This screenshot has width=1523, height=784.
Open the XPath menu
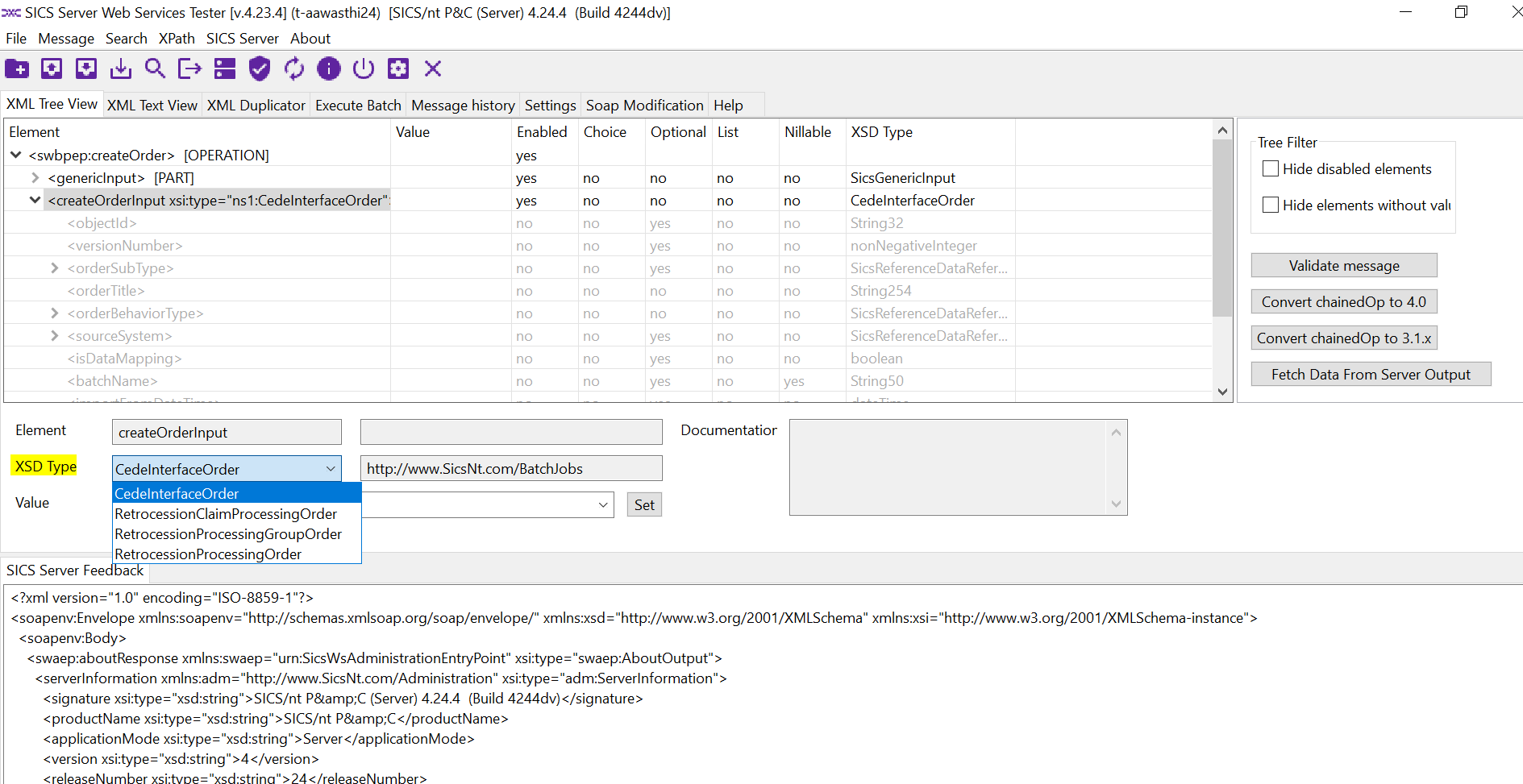pyautogui.click(x=177, y=39)
